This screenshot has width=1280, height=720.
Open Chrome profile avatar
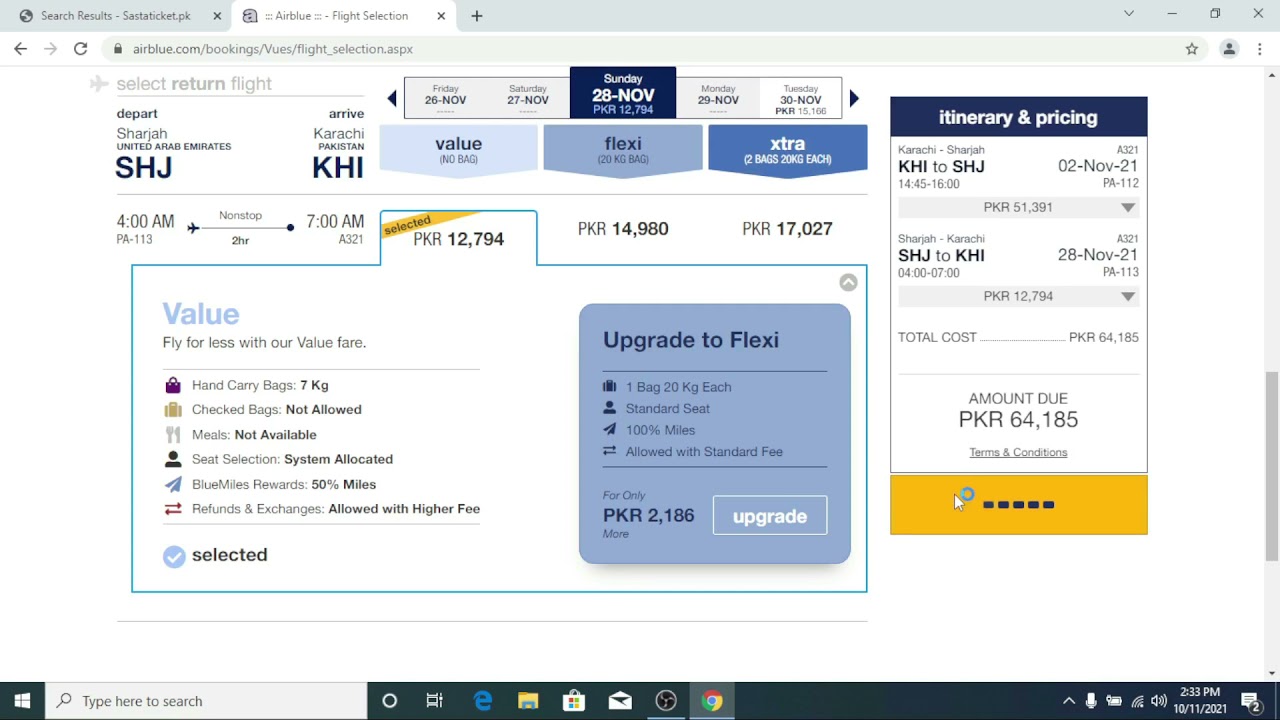point(1229,48)
